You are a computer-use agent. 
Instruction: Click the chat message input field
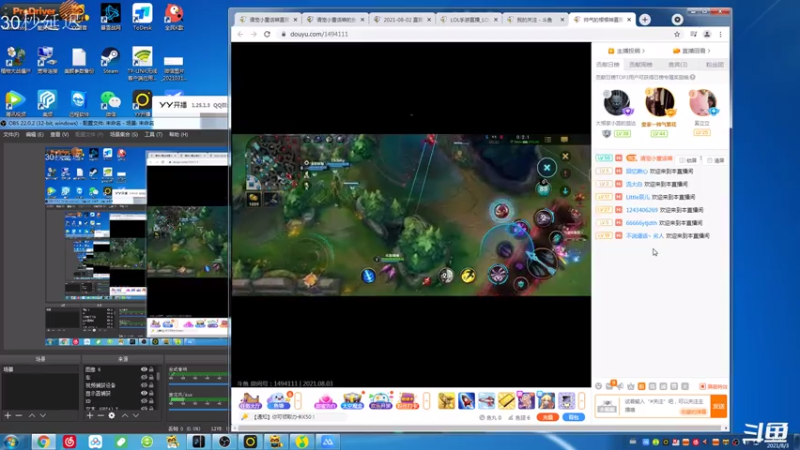coord(665,406)
